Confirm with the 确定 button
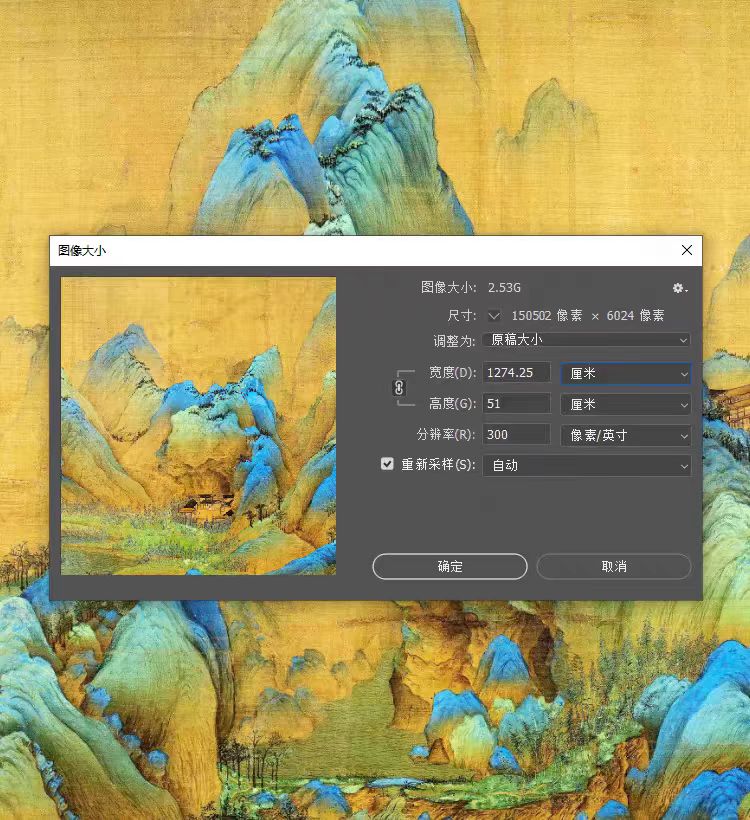Screen dimensions: 750x820 (x=450, y=566)
